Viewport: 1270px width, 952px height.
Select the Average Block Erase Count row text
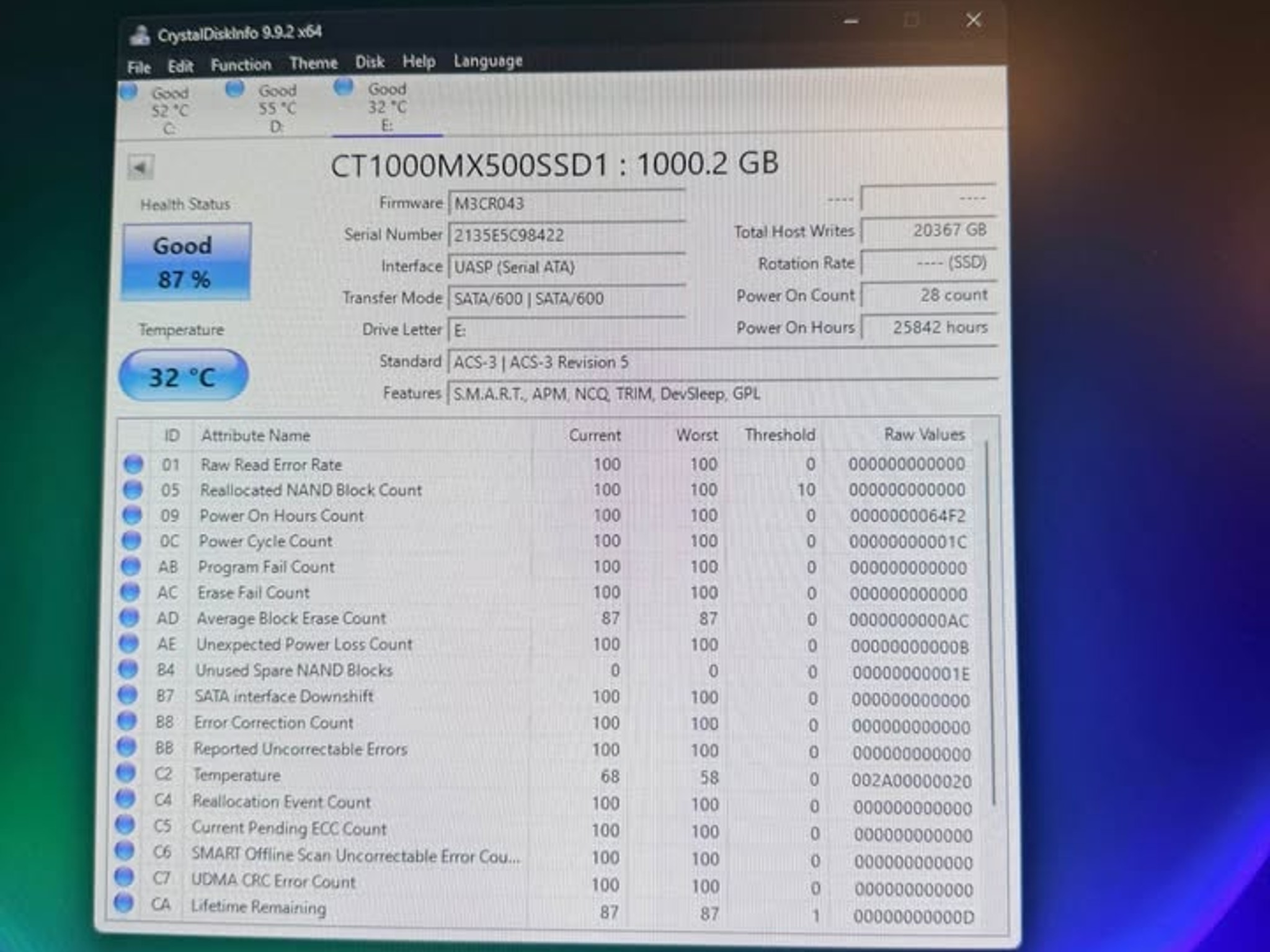(291, 619)
